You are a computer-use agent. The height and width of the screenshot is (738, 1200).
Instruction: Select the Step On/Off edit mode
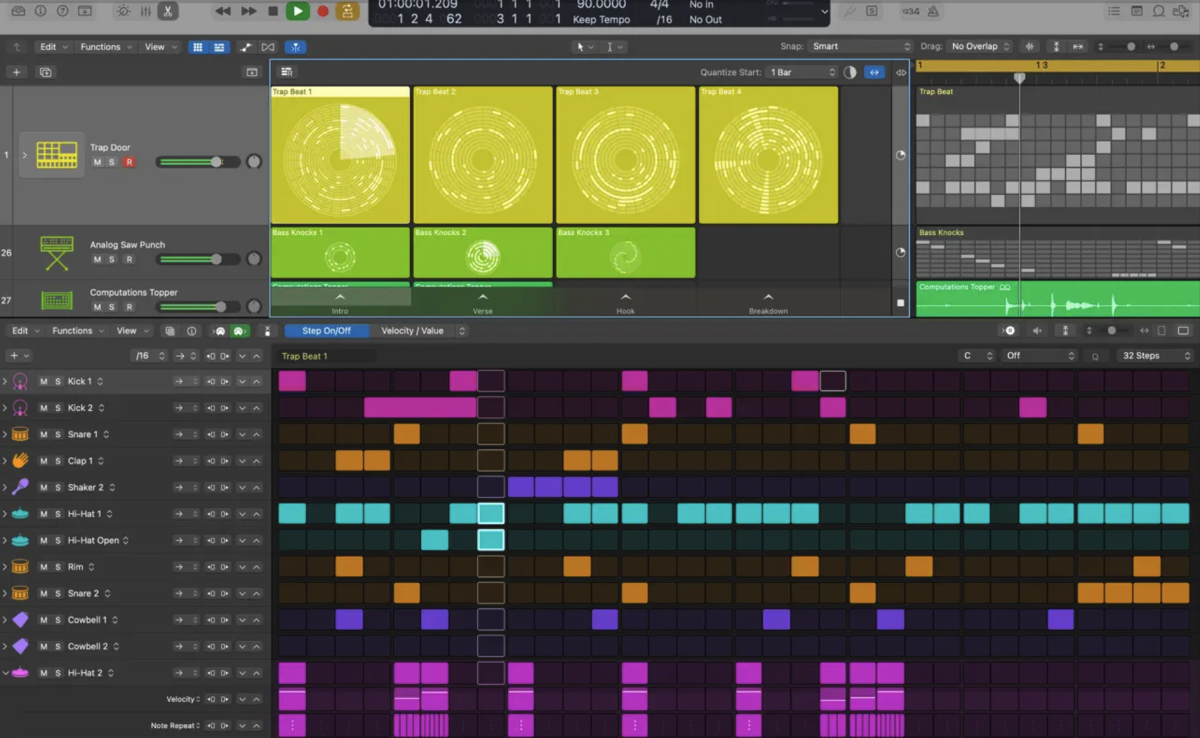tap(327, 331)
